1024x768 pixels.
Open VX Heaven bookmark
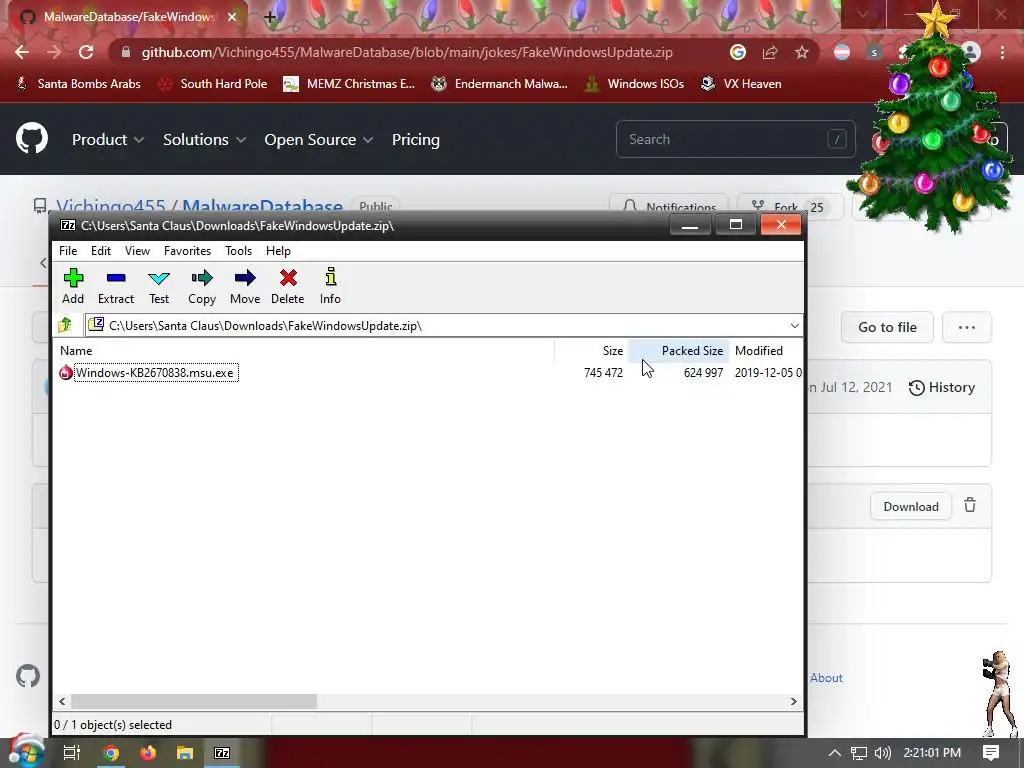point(741,84)
